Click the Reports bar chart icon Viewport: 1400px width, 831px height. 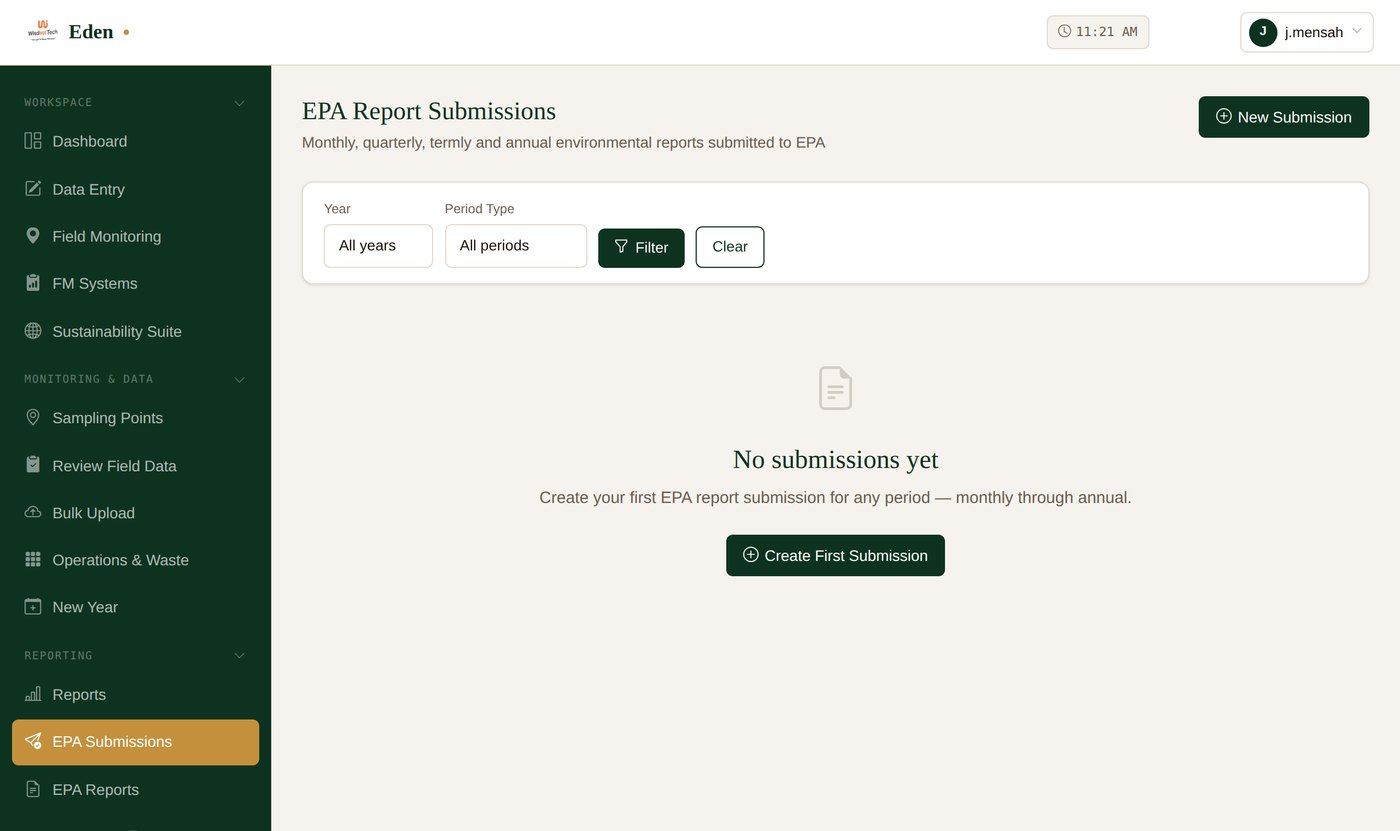pos(33,694)
